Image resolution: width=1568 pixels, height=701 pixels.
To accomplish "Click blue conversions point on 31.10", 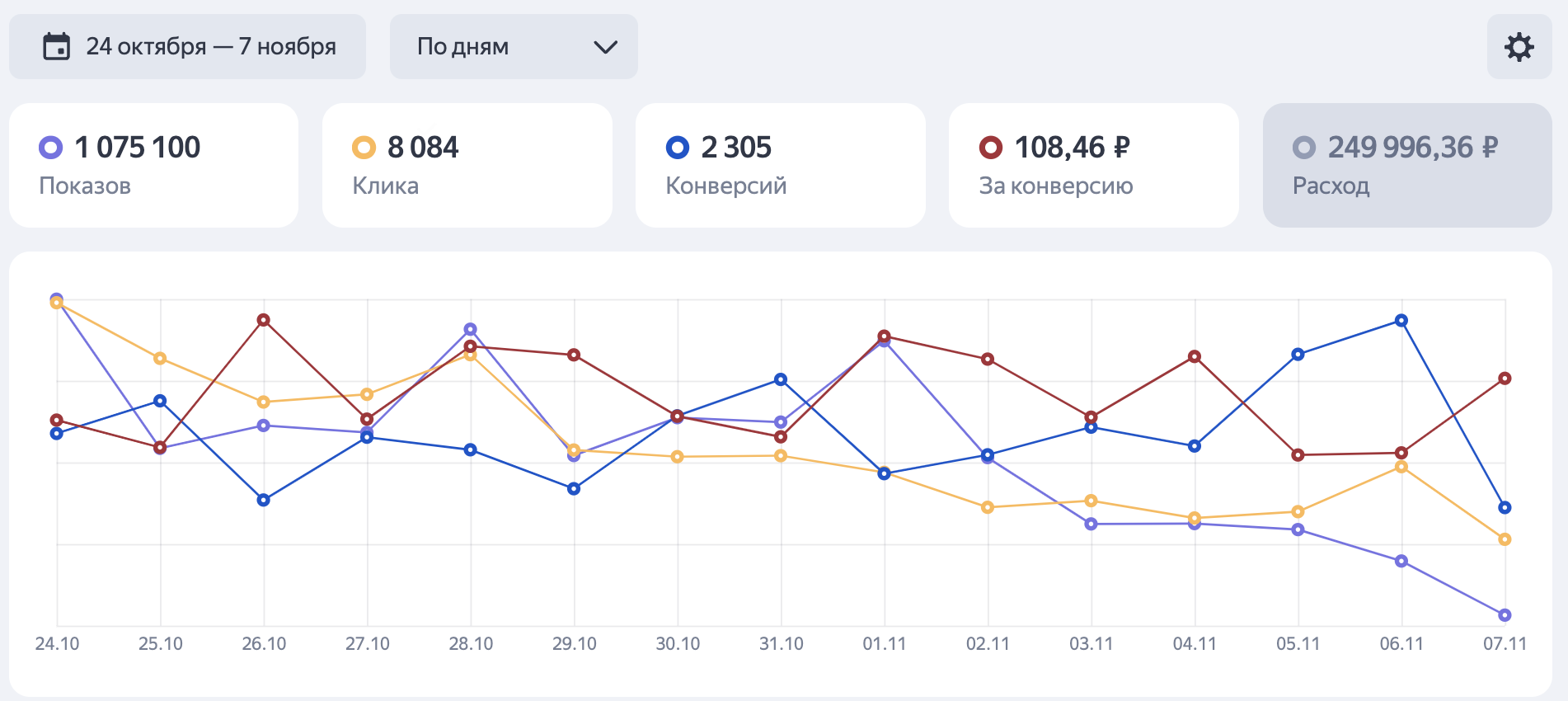I will coord(781,379).
